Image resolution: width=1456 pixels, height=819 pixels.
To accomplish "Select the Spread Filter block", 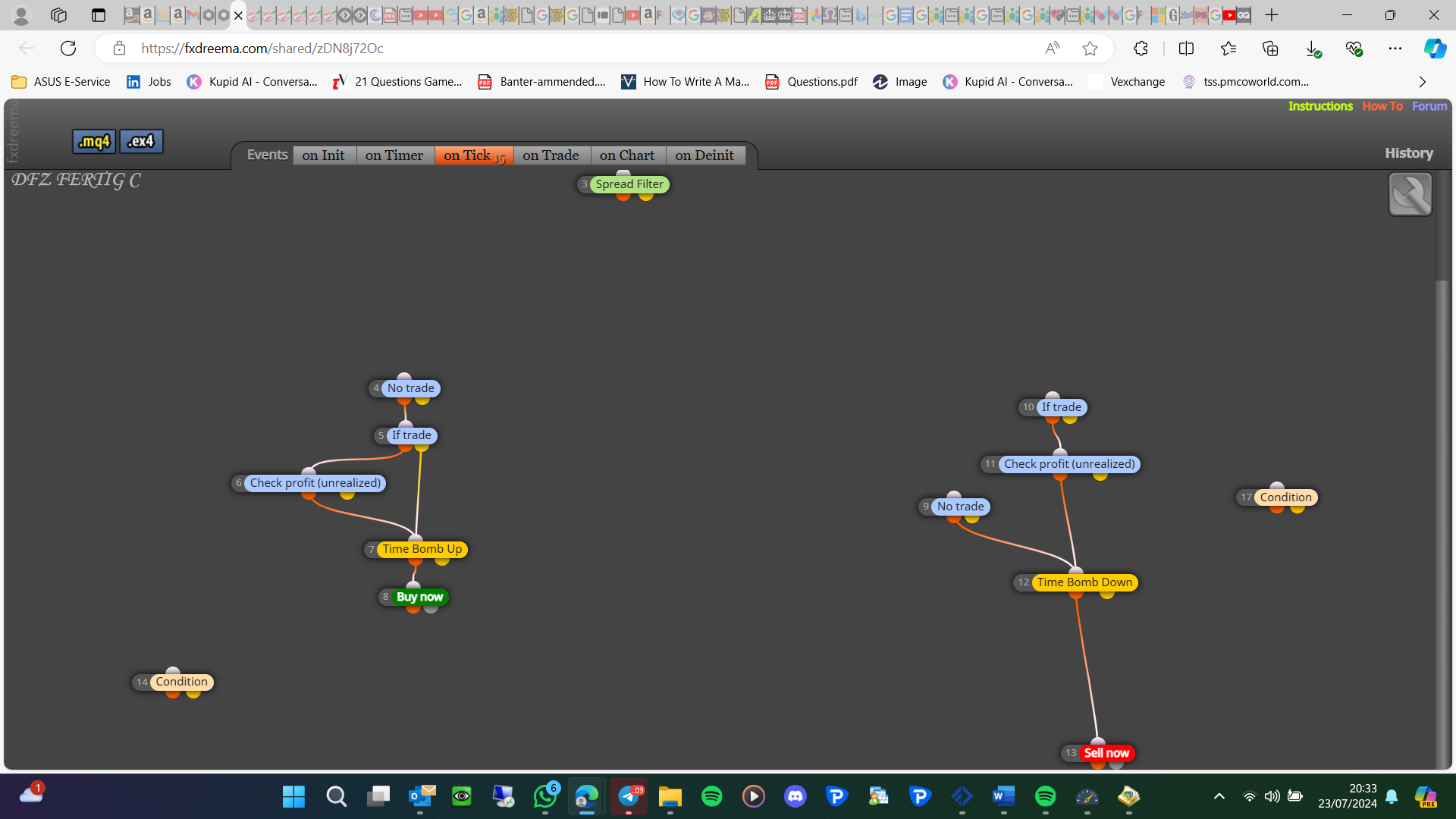I will (x=629, y=184).
